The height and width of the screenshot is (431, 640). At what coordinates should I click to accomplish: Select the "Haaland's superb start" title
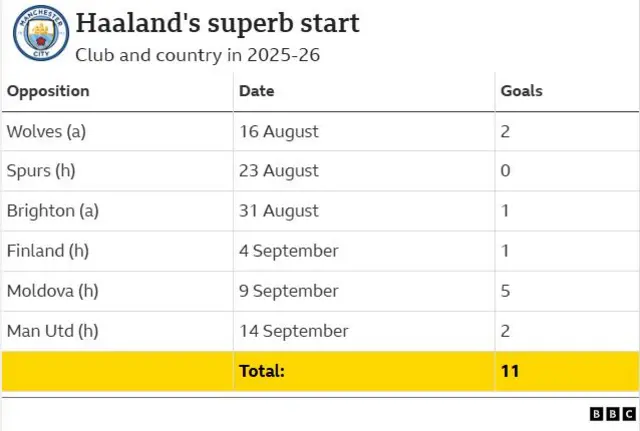(217, 23)
